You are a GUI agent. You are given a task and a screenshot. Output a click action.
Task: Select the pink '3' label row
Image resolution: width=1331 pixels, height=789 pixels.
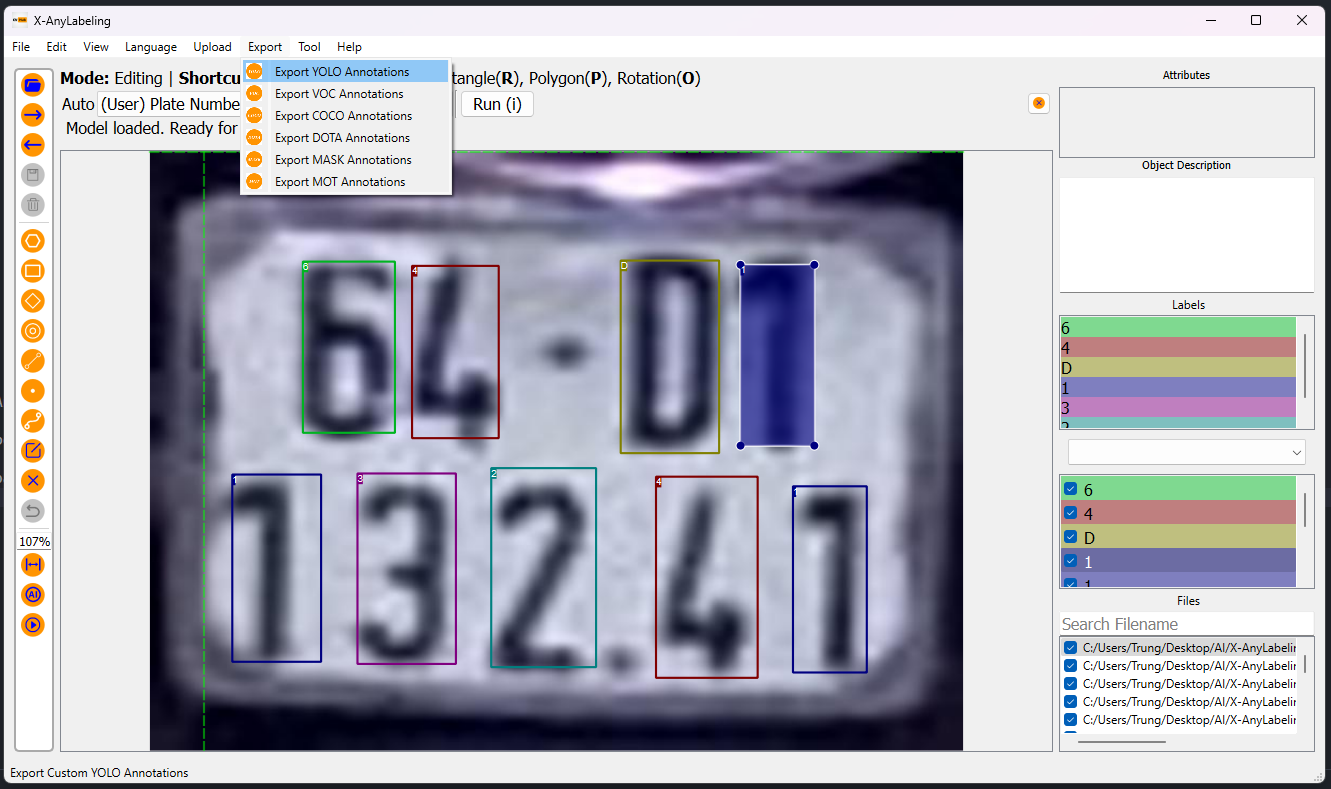(x=1178, y=407)
